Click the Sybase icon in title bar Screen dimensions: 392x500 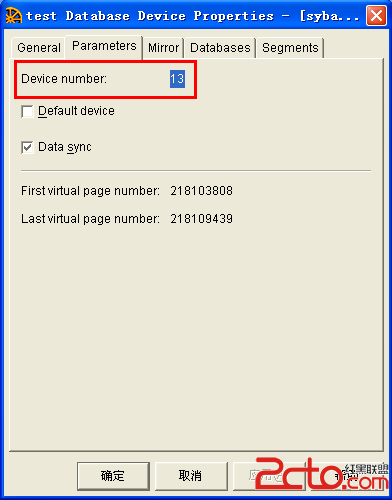coord(14,16)
